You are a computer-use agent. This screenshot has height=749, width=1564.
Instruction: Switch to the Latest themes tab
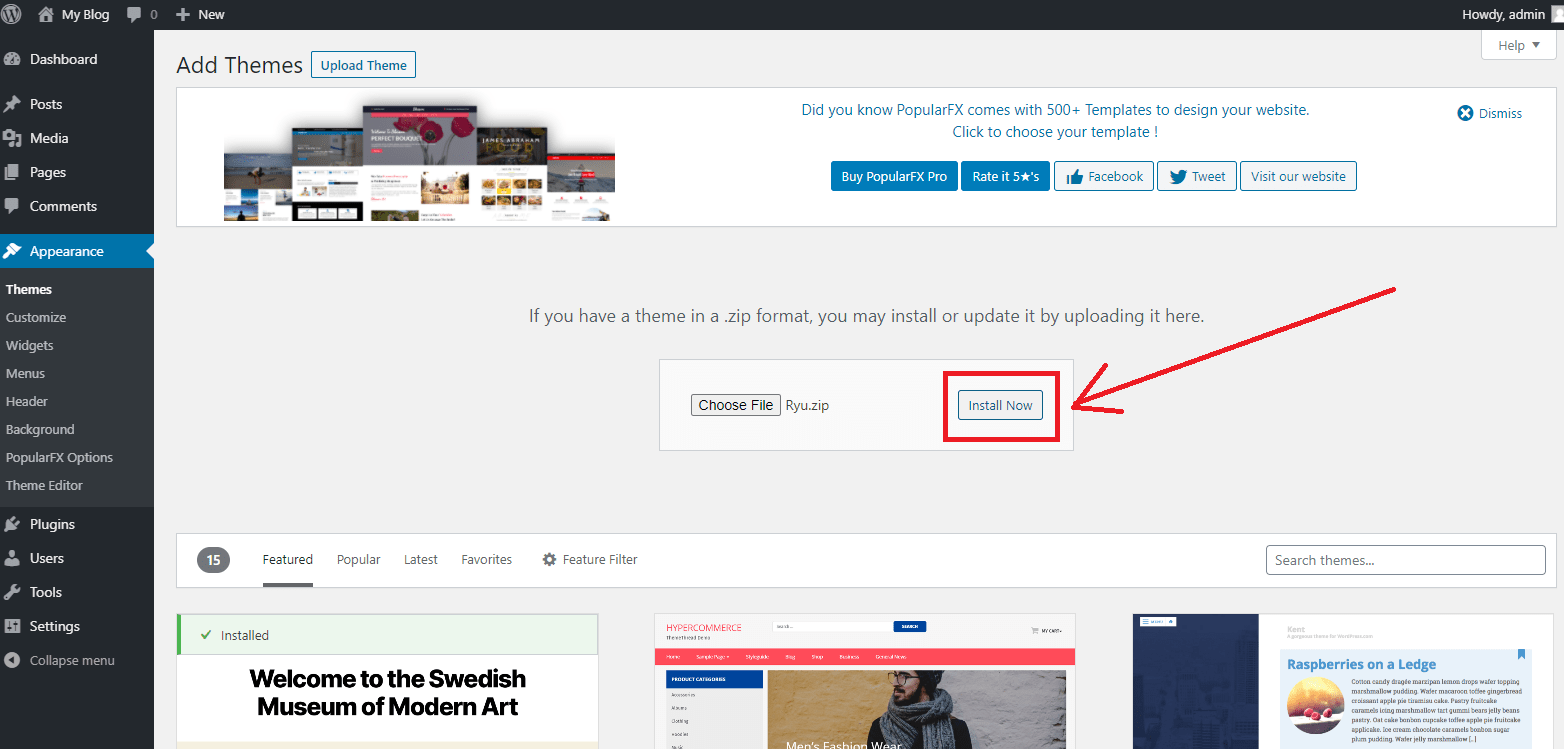[x=420, y=560]
